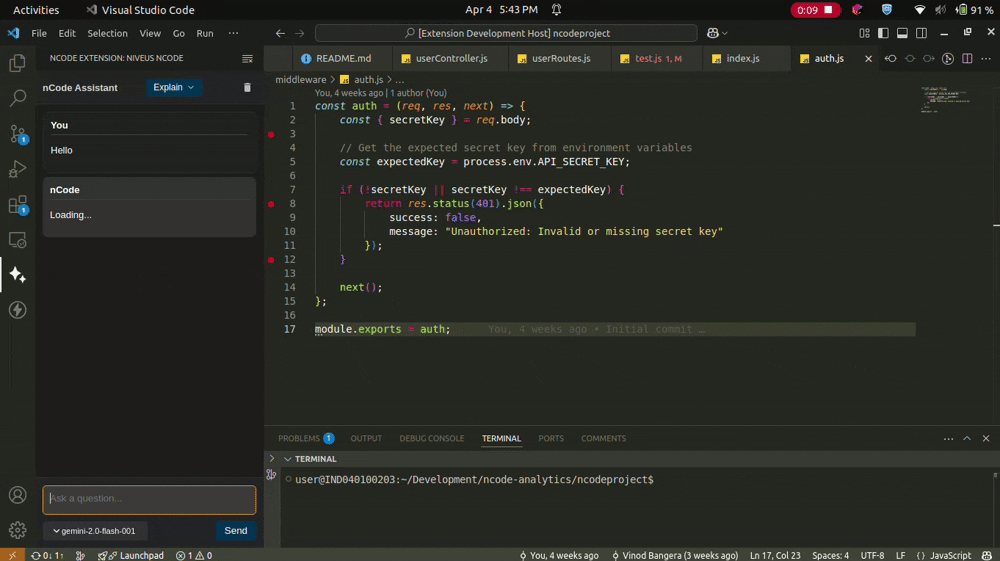Click the "LF" end-of-line status entry
Viewport: 1000px width, 561px height.
coord(901,555)
